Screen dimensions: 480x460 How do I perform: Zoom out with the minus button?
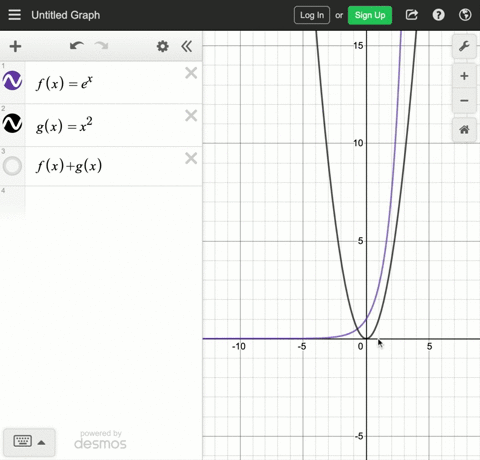(464, 101)
